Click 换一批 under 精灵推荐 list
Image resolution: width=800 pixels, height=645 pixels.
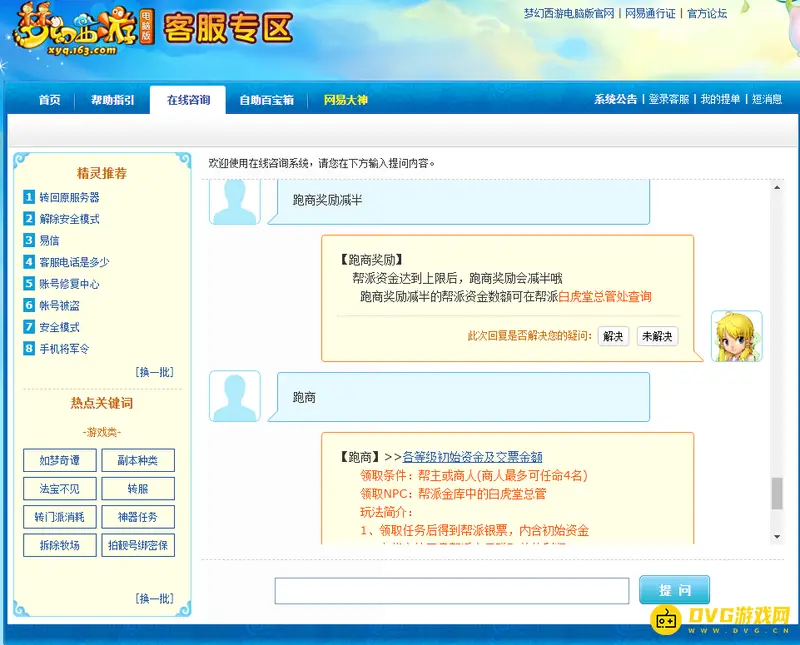pyautogui.click(x=155, y=372)
